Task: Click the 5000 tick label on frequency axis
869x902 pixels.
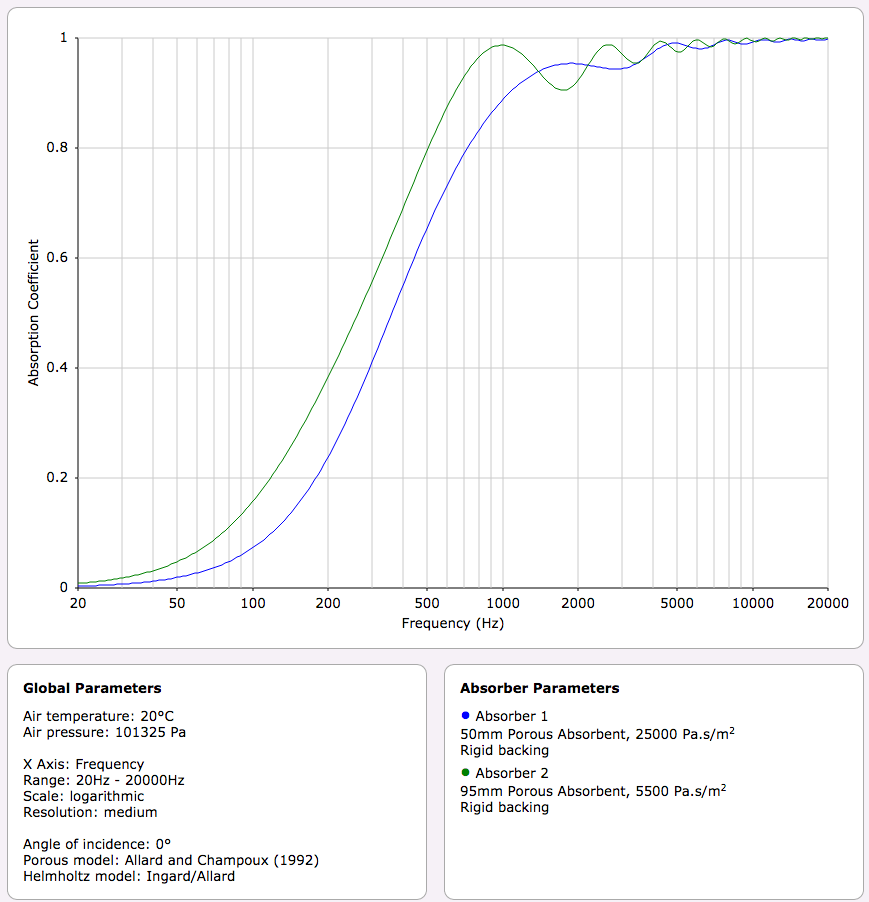Action: (677, 603)
